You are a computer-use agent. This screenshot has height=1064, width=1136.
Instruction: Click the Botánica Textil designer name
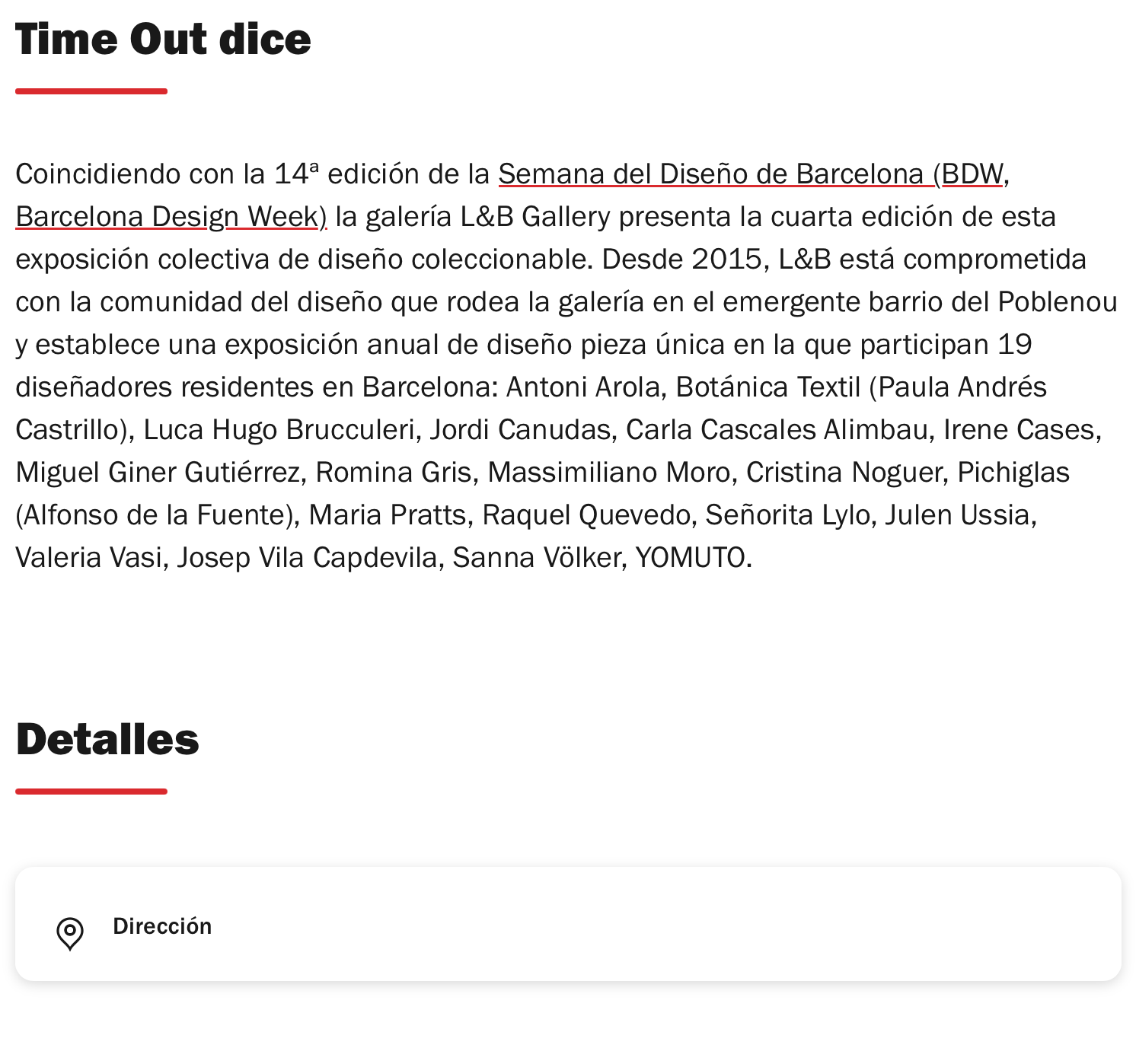click(768, 387)
